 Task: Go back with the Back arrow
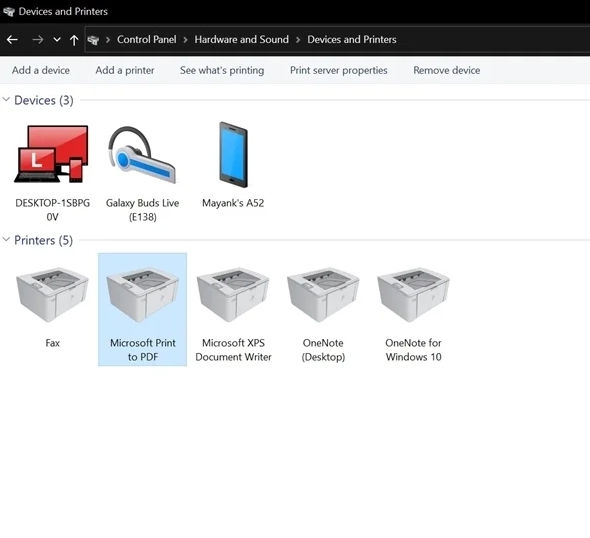pyautogui.click(x=12, y=40)
